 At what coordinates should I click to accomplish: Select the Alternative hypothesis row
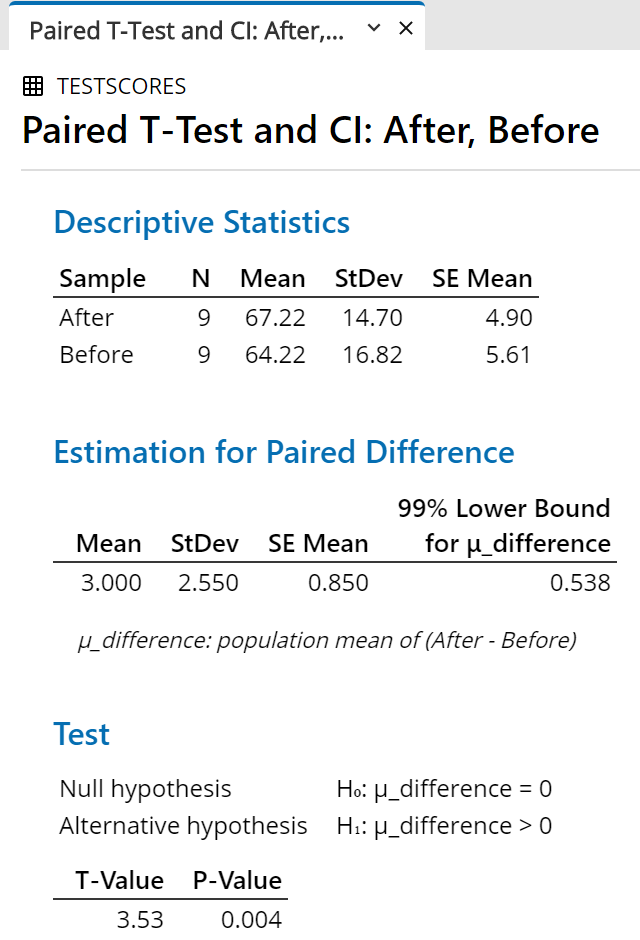coord(306,826)
